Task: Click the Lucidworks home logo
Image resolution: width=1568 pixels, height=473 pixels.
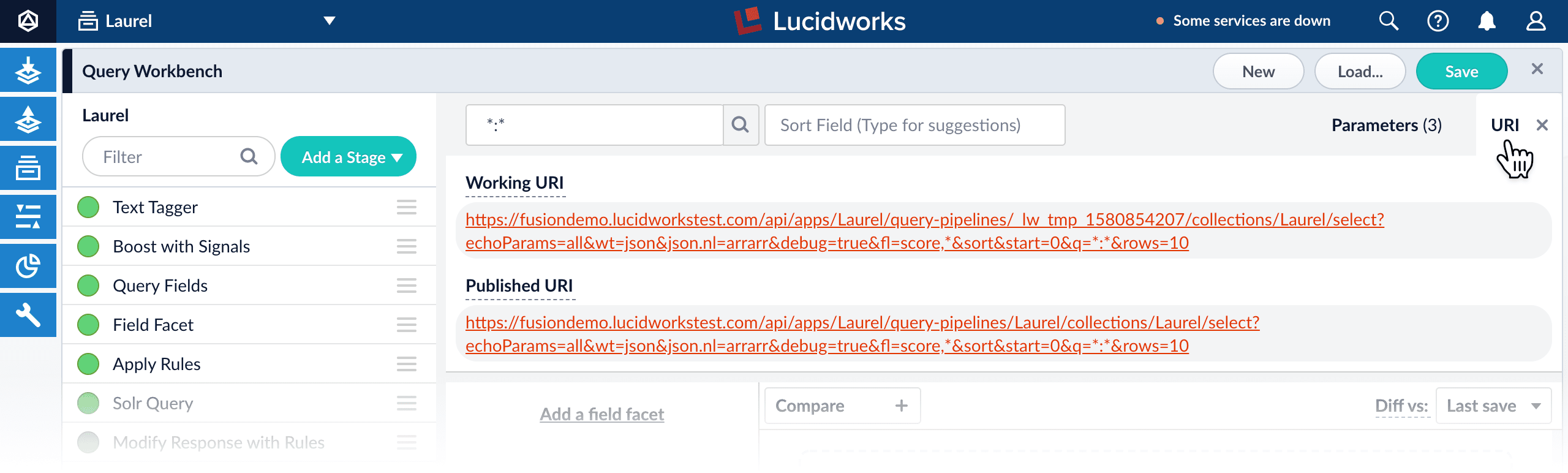Action: point(821,21)
